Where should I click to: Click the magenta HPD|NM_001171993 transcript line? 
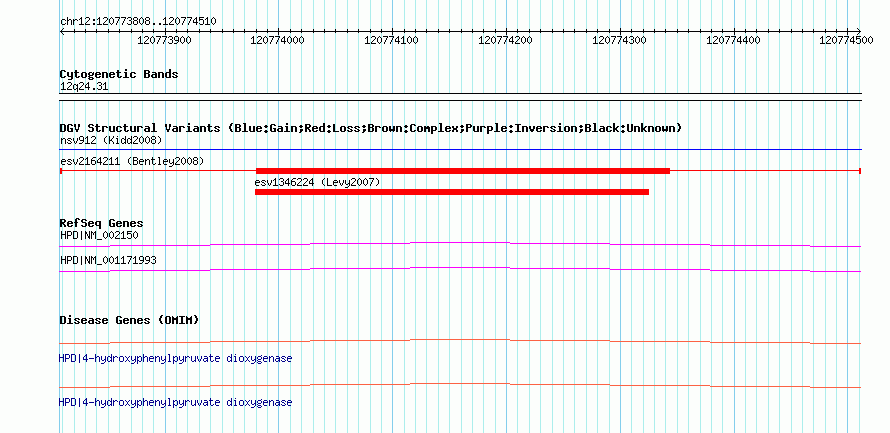point(460,270)
